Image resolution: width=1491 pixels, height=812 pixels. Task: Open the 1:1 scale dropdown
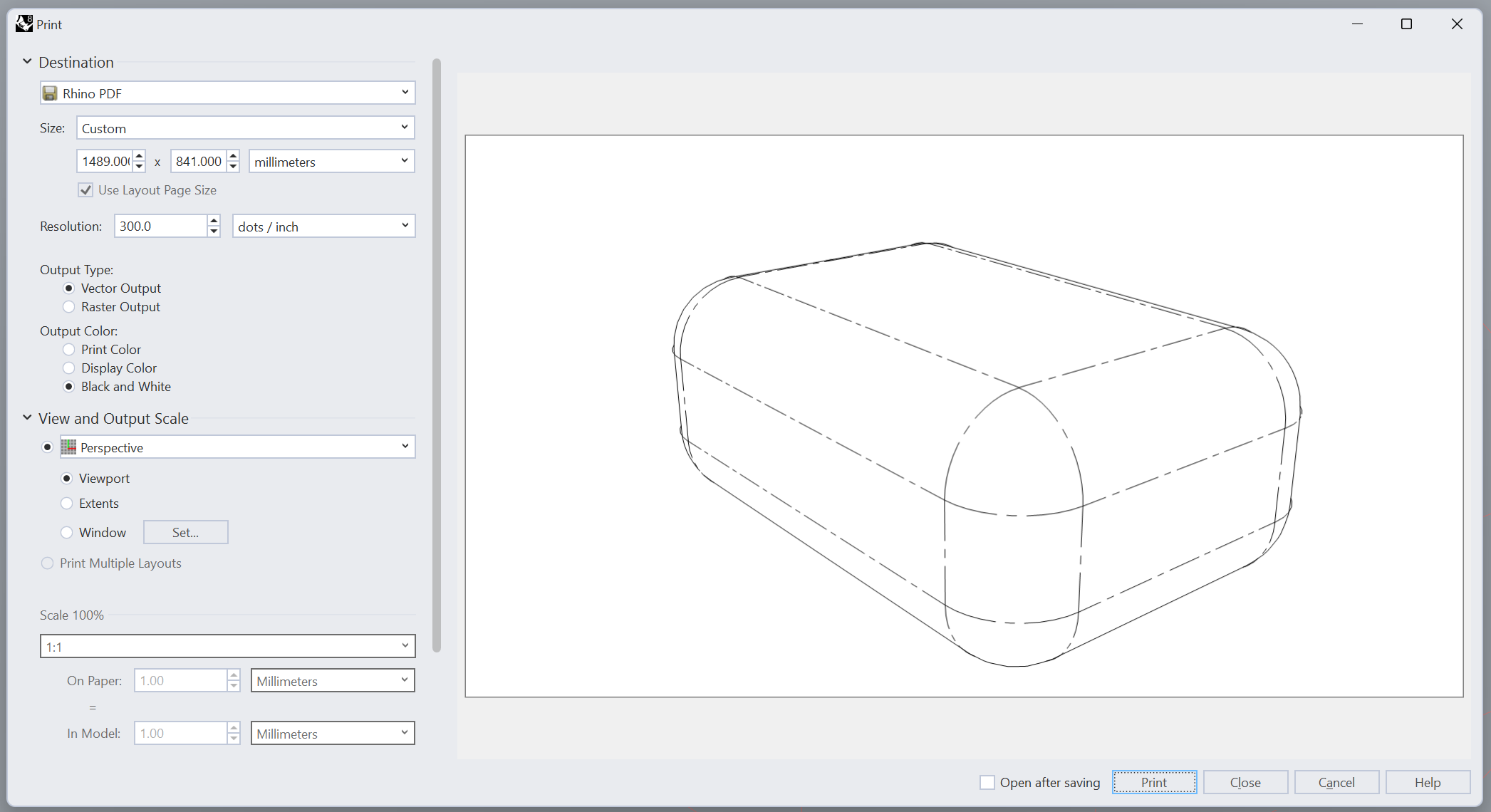tap(227, 647)
